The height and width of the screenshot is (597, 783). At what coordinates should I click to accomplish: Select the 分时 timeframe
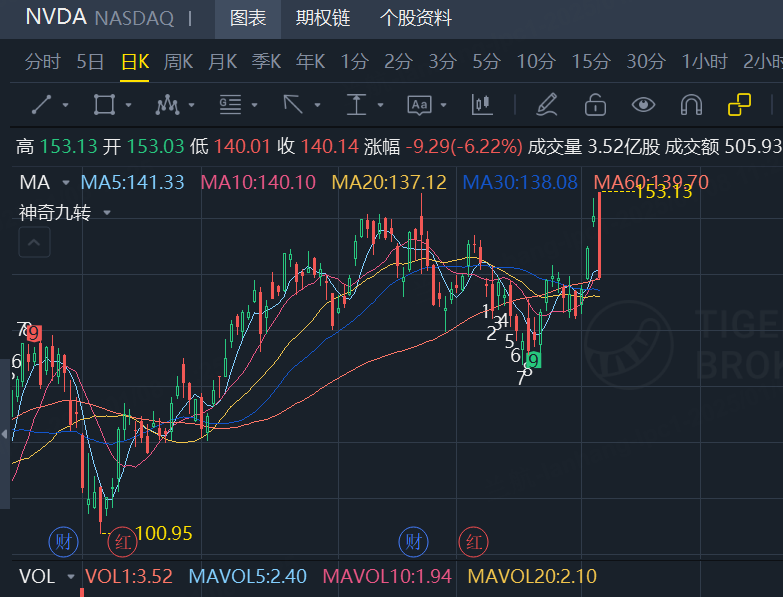click(43, 62)
